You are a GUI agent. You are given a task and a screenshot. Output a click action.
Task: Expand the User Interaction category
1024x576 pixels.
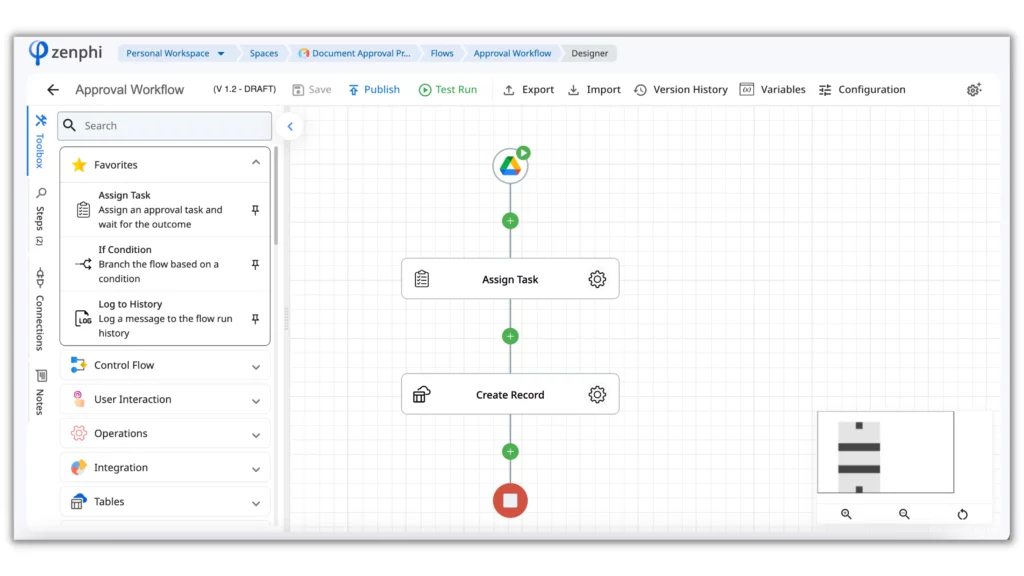pyautogui.click(x=165, y=399)
